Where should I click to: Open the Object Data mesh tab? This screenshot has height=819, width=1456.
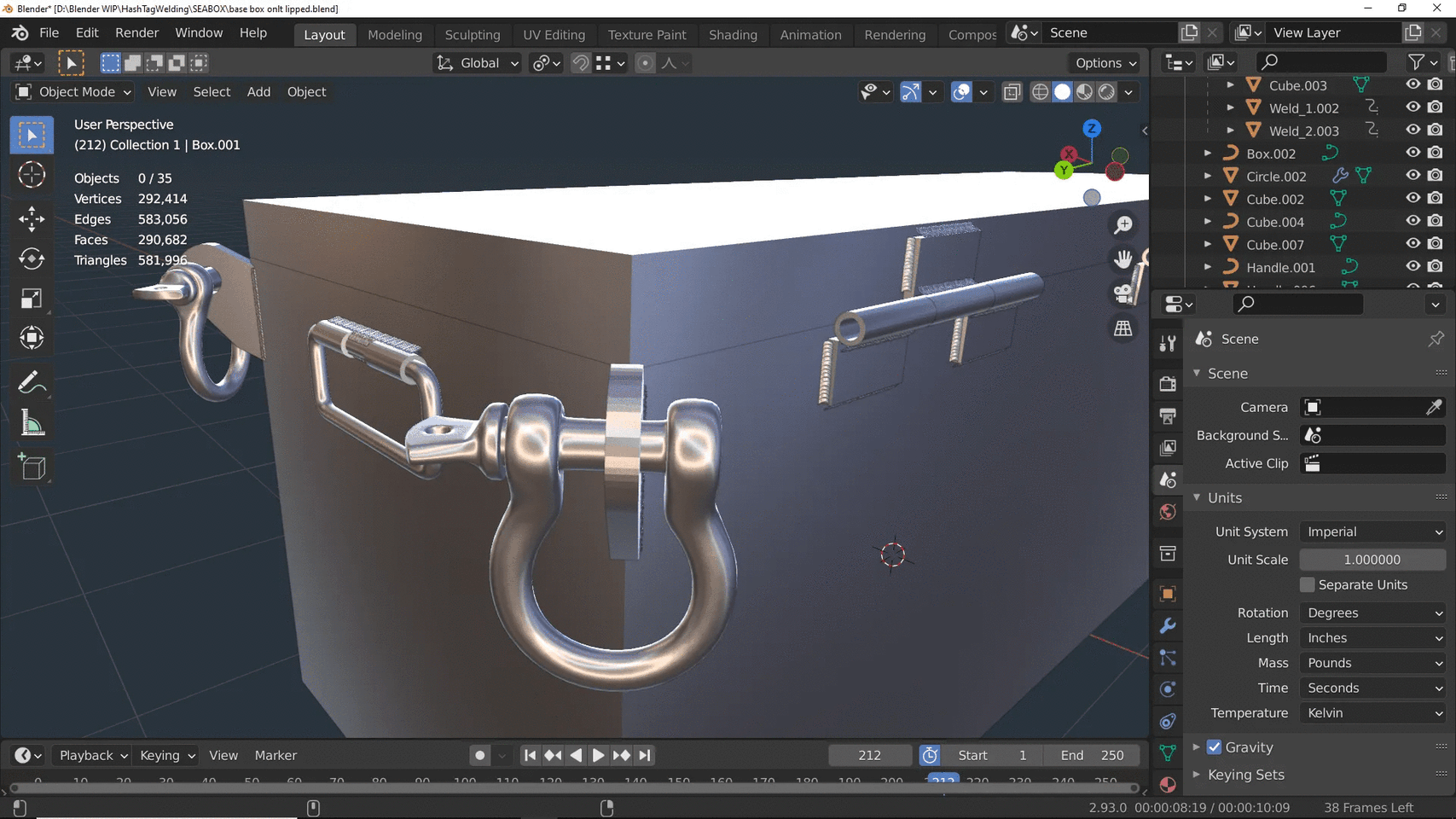(x=1168, y=752)
